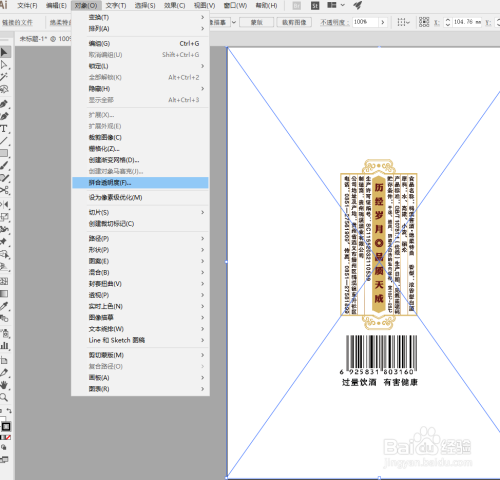Screen dimensions: 500x480
Task: Select the Magic Wand tool
Action: click(4, 77)
